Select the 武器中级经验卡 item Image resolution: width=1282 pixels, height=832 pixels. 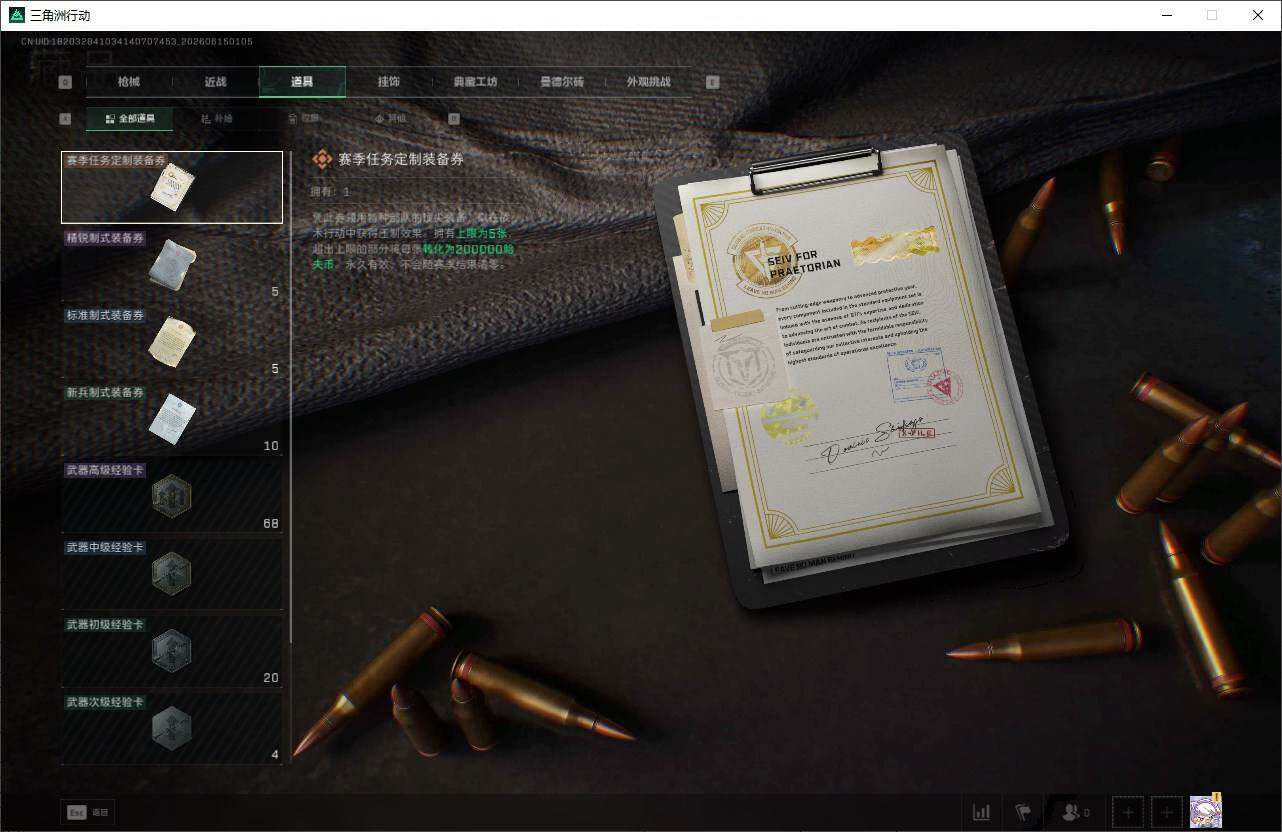point(172,574)
